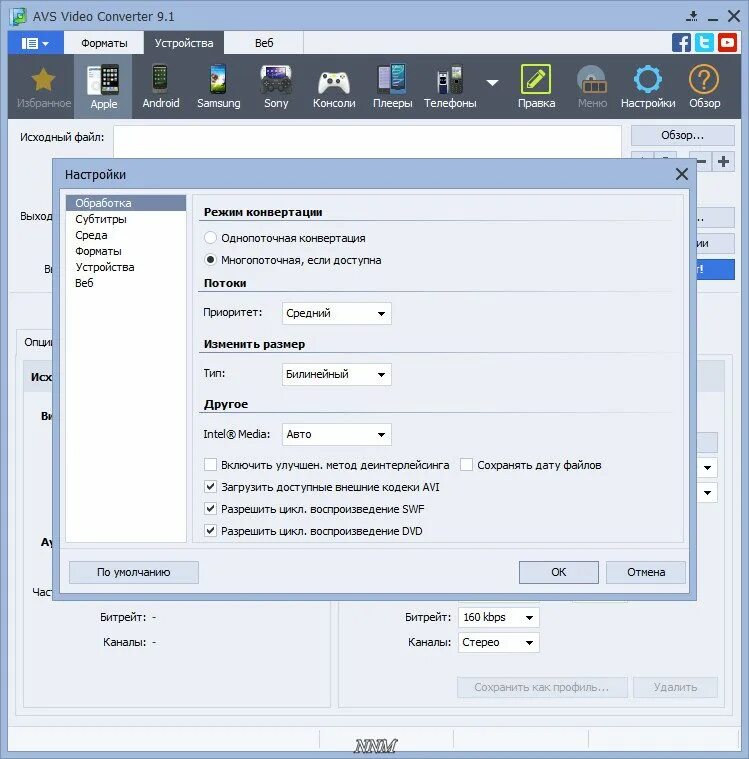Select Веб in settings list
This screenshot has height=759, width=749.
click(126, 283)
